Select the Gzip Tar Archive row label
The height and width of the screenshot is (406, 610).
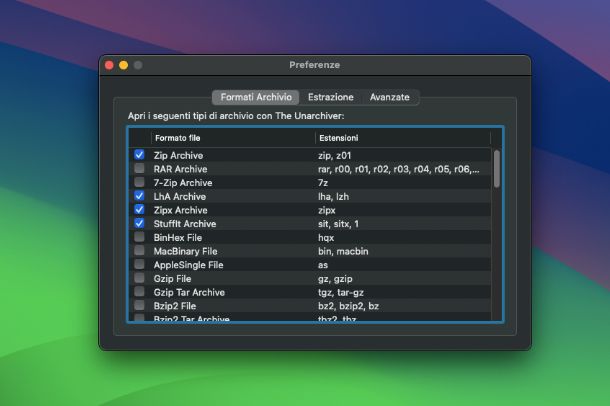pyautogui.click(x=189, y=292)
